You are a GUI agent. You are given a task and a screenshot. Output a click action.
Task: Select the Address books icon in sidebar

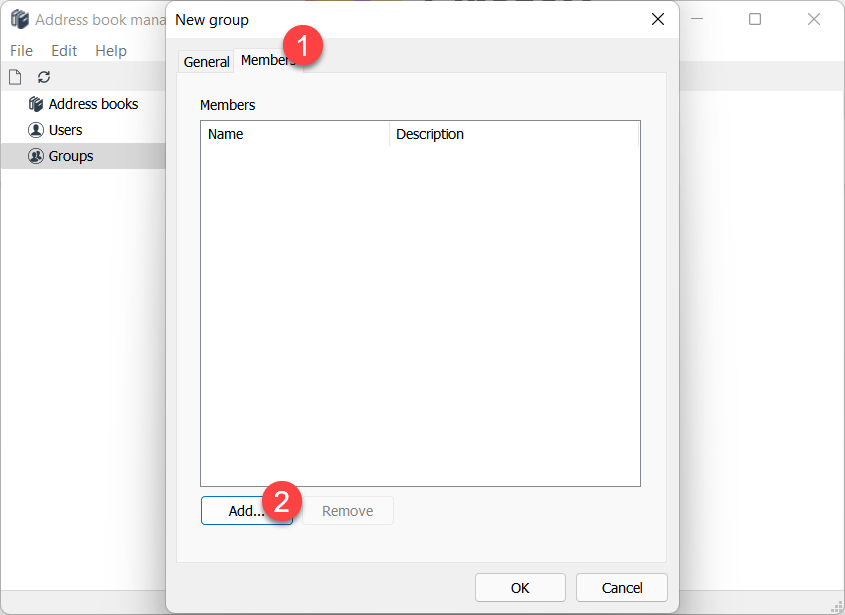[36, 104]
